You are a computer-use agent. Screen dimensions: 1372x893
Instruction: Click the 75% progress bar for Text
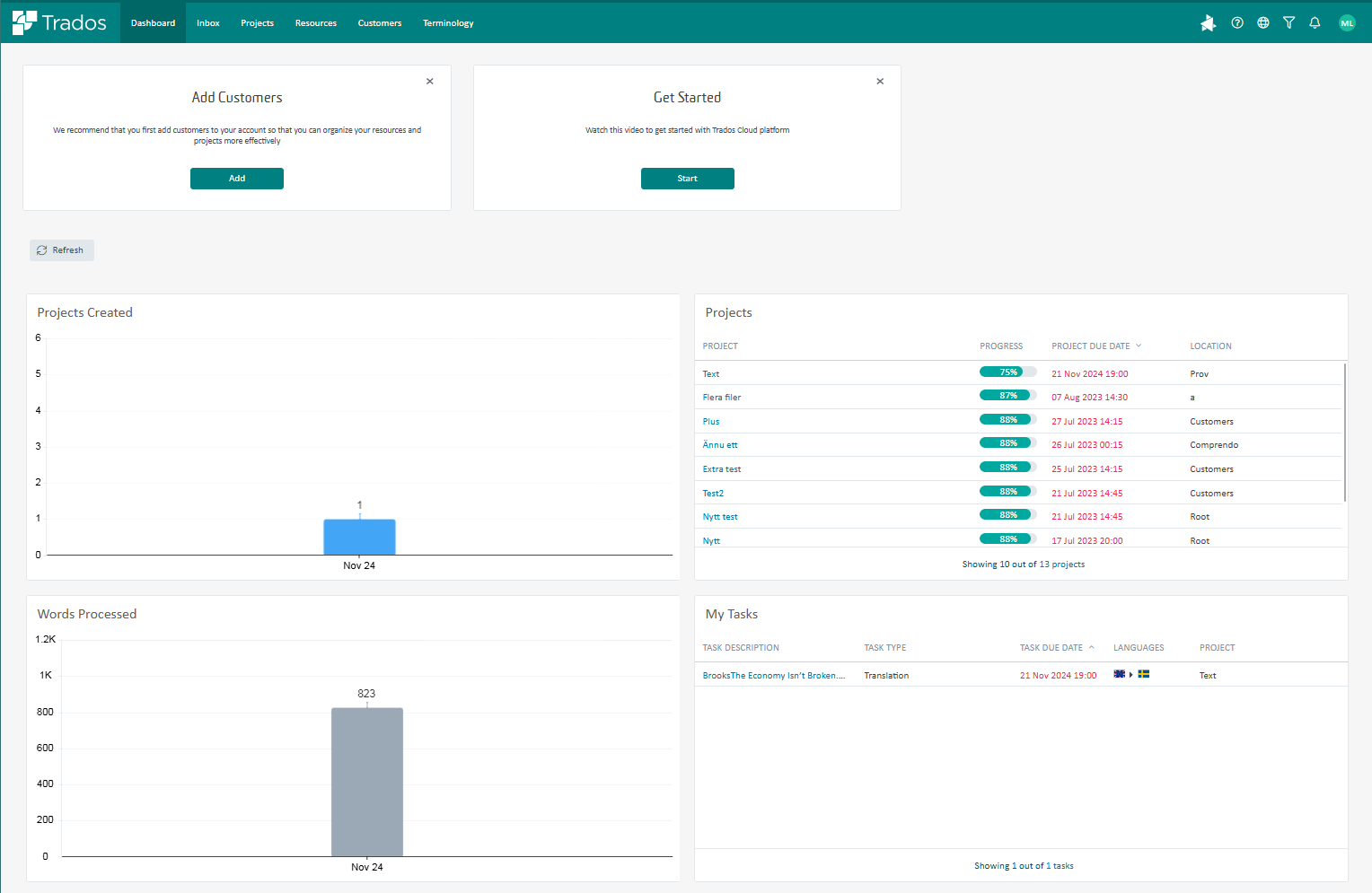point(1007,372)
